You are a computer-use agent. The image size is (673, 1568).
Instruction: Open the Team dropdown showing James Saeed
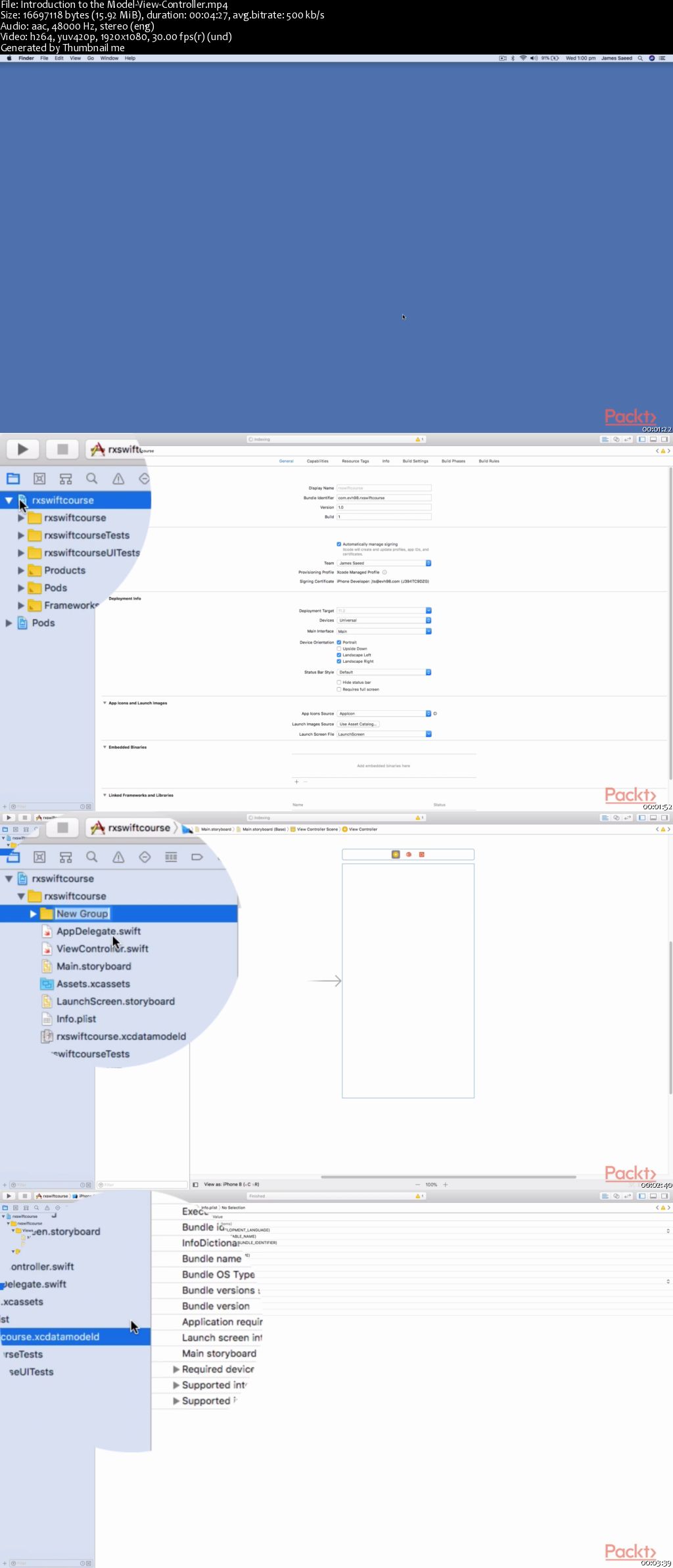coord(384,563)
